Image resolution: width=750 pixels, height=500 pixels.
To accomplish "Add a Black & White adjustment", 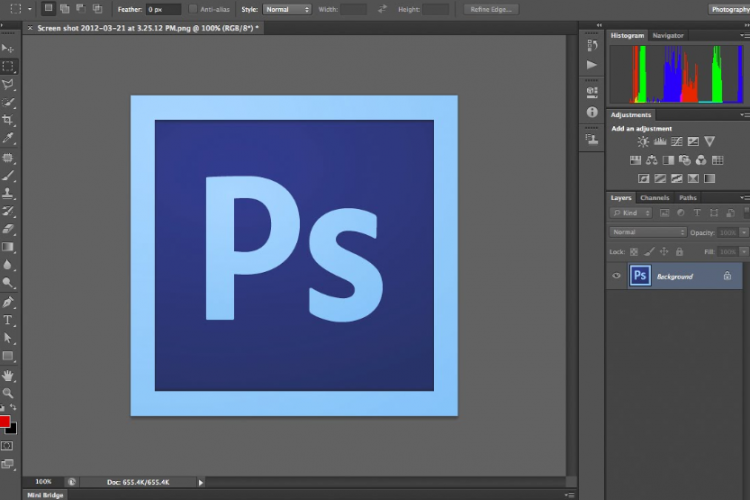I will point(668,160).
